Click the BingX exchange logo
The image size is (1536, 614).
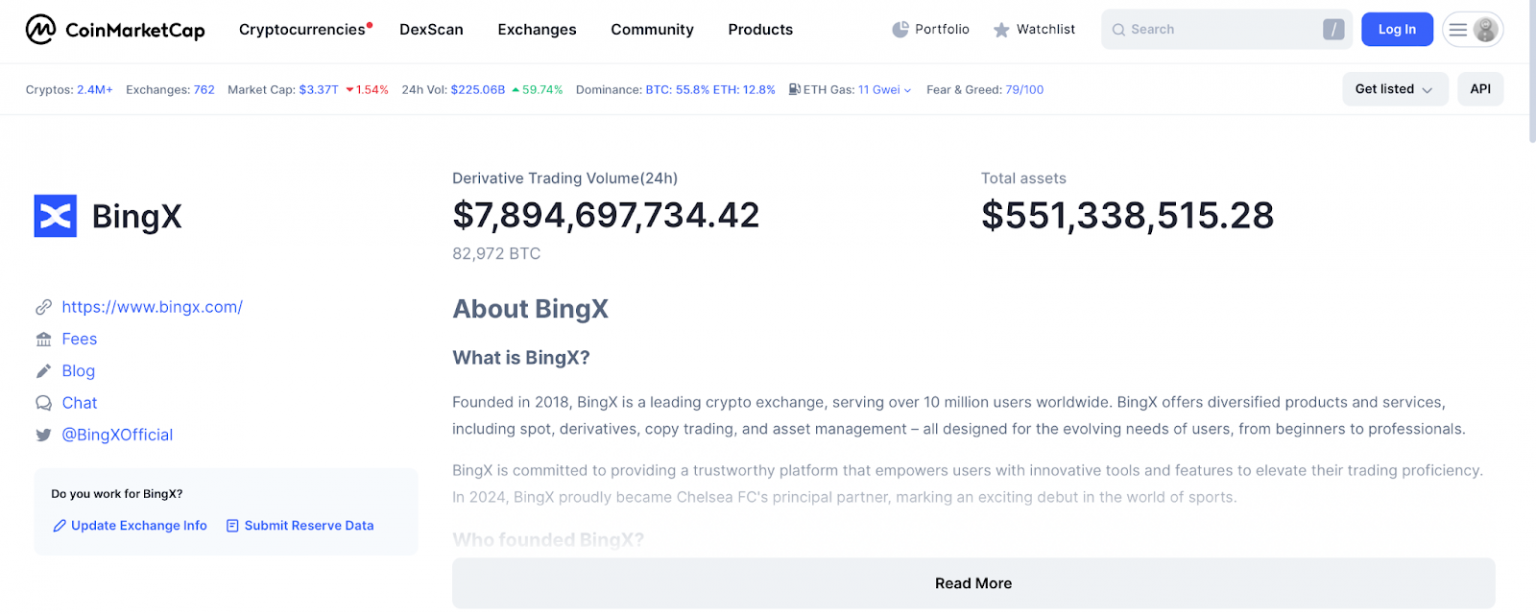click(x=55, y=216)
